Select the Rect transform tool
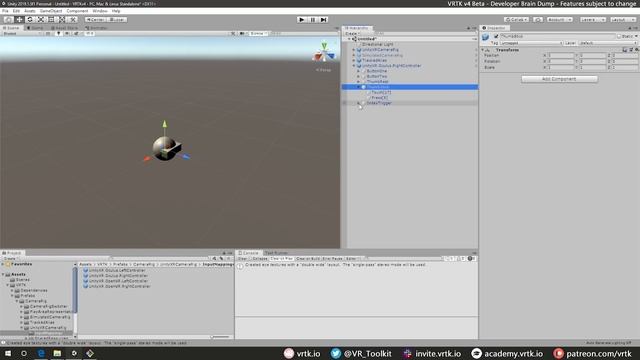 point(51,20)
